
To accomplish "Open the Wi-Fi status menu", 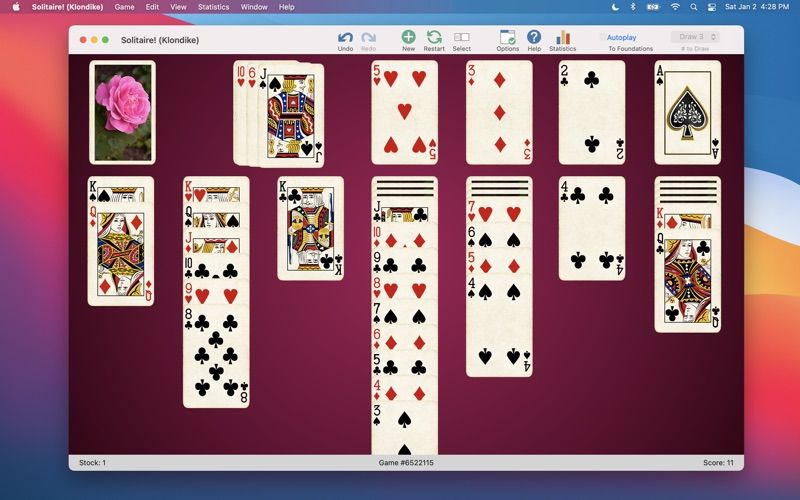I will pyautogui.click(x=675, y=7).
